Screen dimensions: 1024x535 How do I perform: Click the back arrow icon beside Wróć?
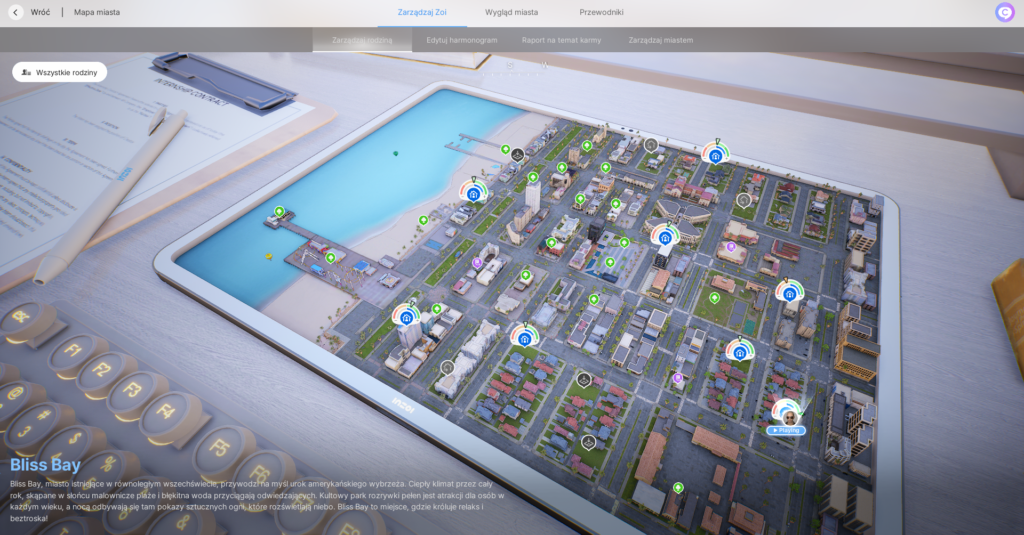click(x=16, y=12)
